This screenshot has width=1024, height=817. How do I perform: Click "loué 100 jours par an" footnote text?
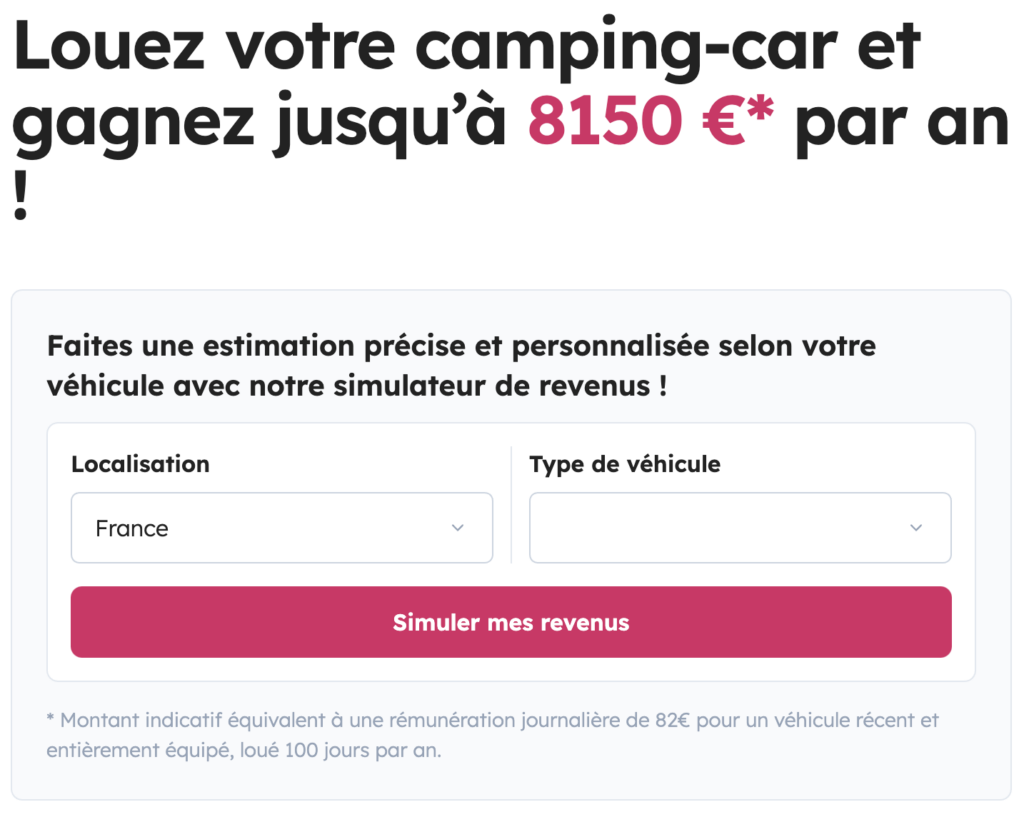[x=340, y=751]
